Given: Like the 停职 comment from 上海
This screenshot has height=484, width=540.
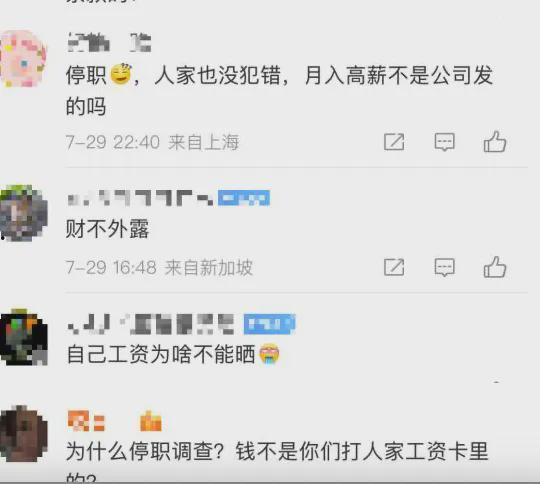Looking at the screenshot, I should [495, 141].
